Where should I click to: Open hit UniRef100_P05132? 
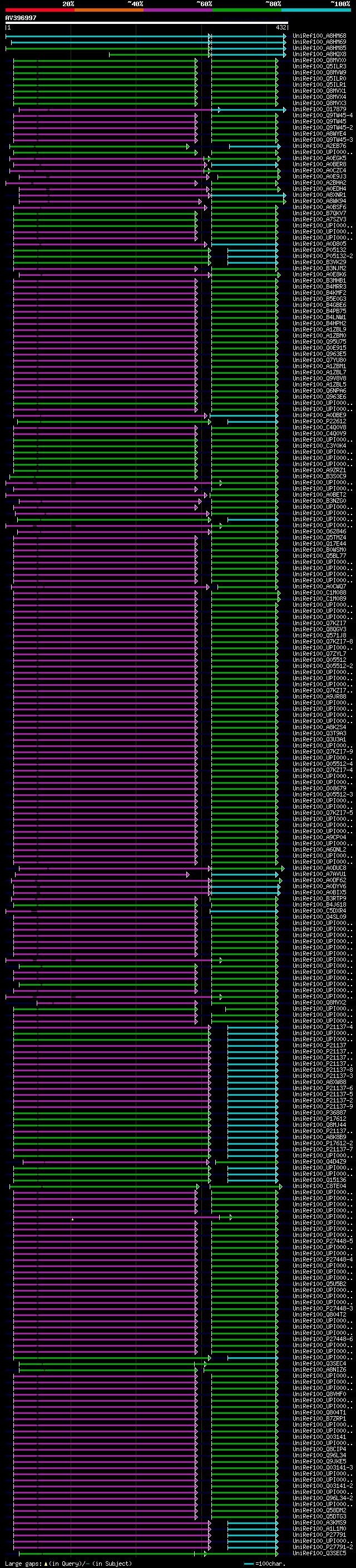(319, 250)
